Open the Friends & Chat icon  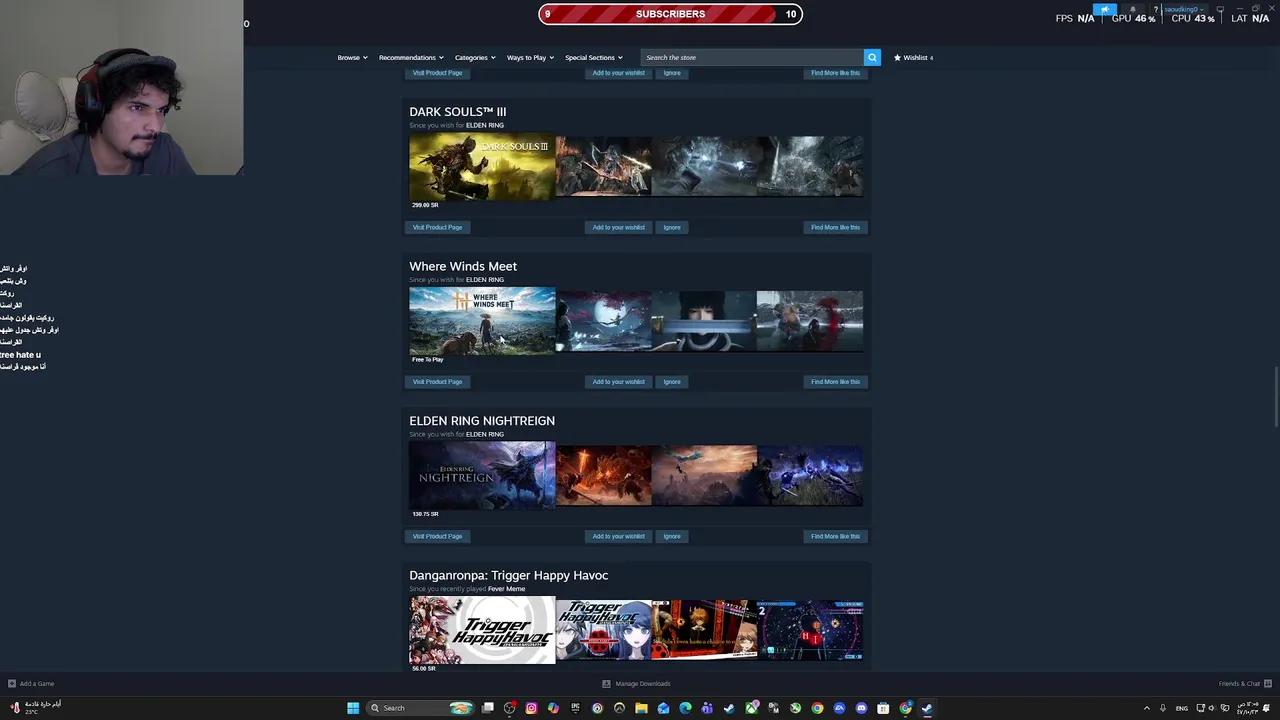click(1267, 684)
